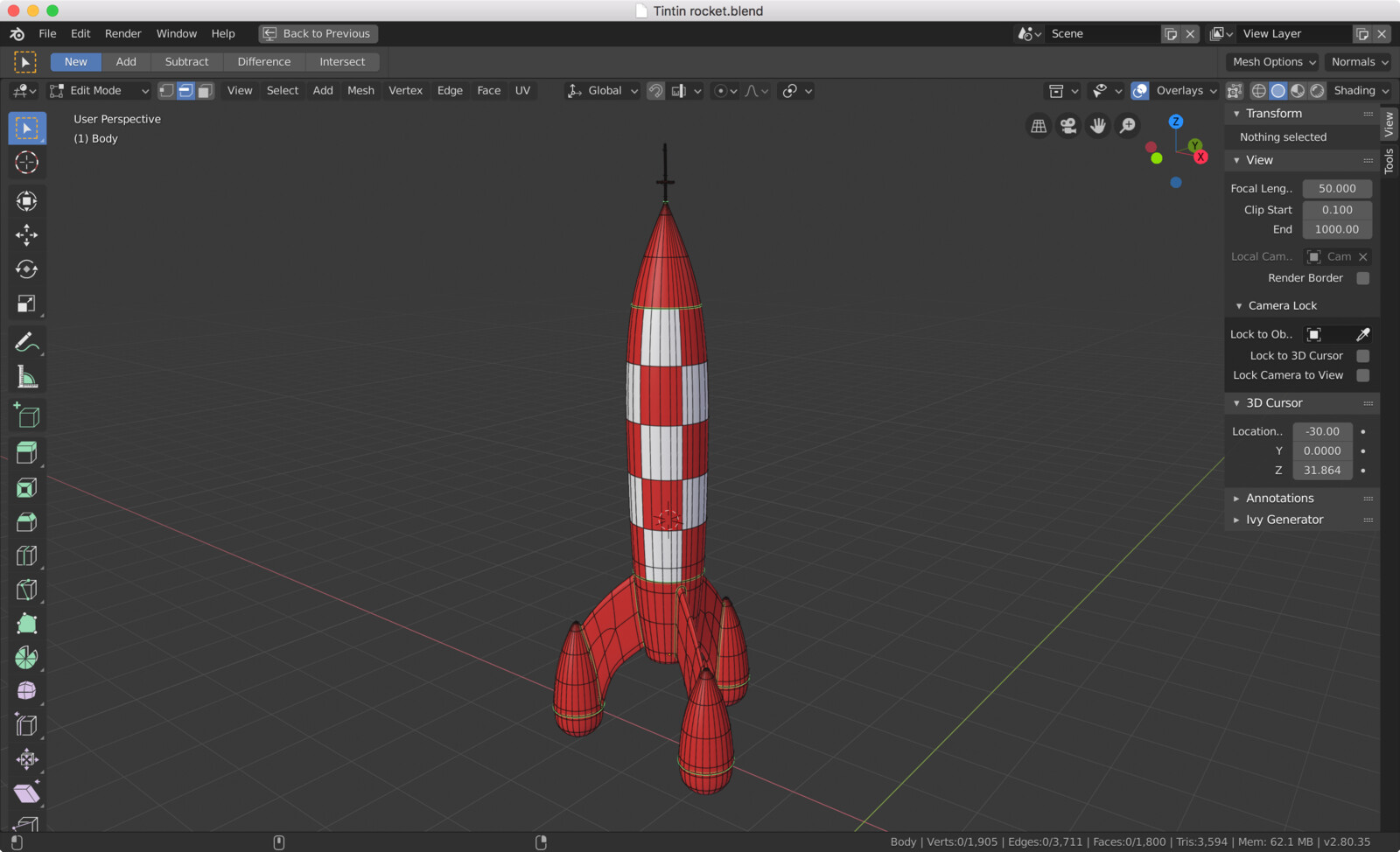Switch to solid shading mode
Screen dimensions: 1400x852
pyautogui.click(x=1278, y=91)
